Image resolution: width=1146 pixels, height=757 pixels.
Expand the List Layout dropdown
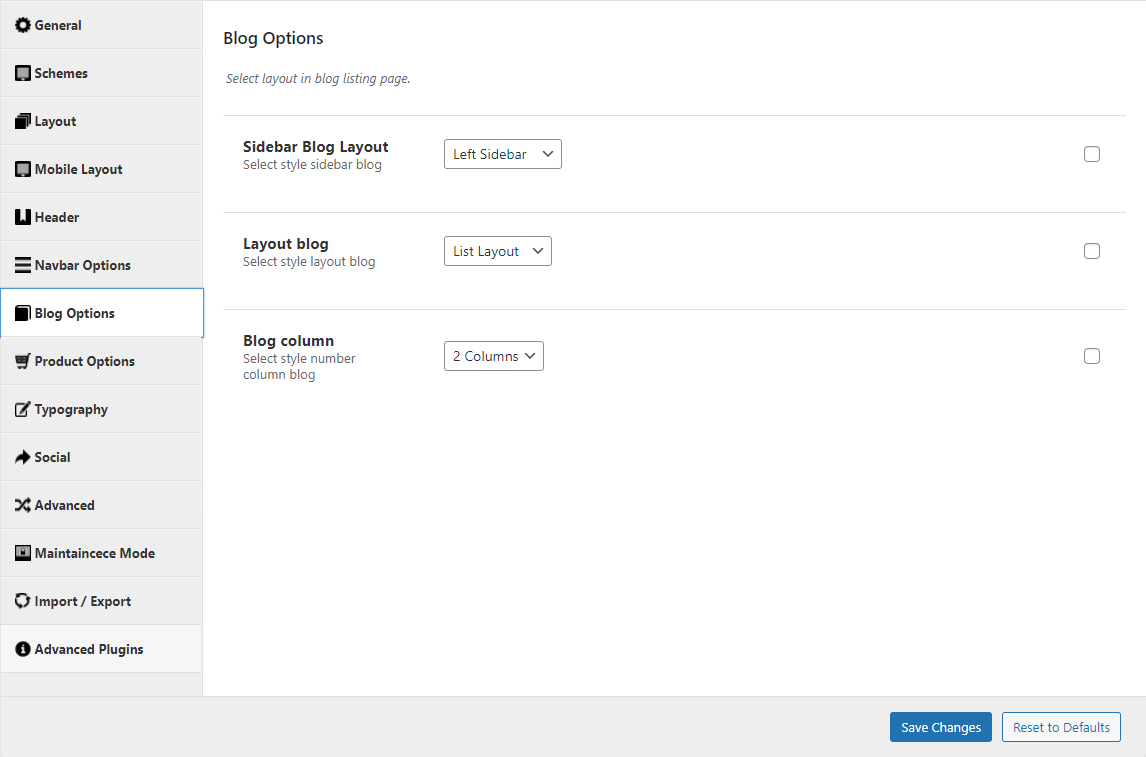(x=497, y=251)
